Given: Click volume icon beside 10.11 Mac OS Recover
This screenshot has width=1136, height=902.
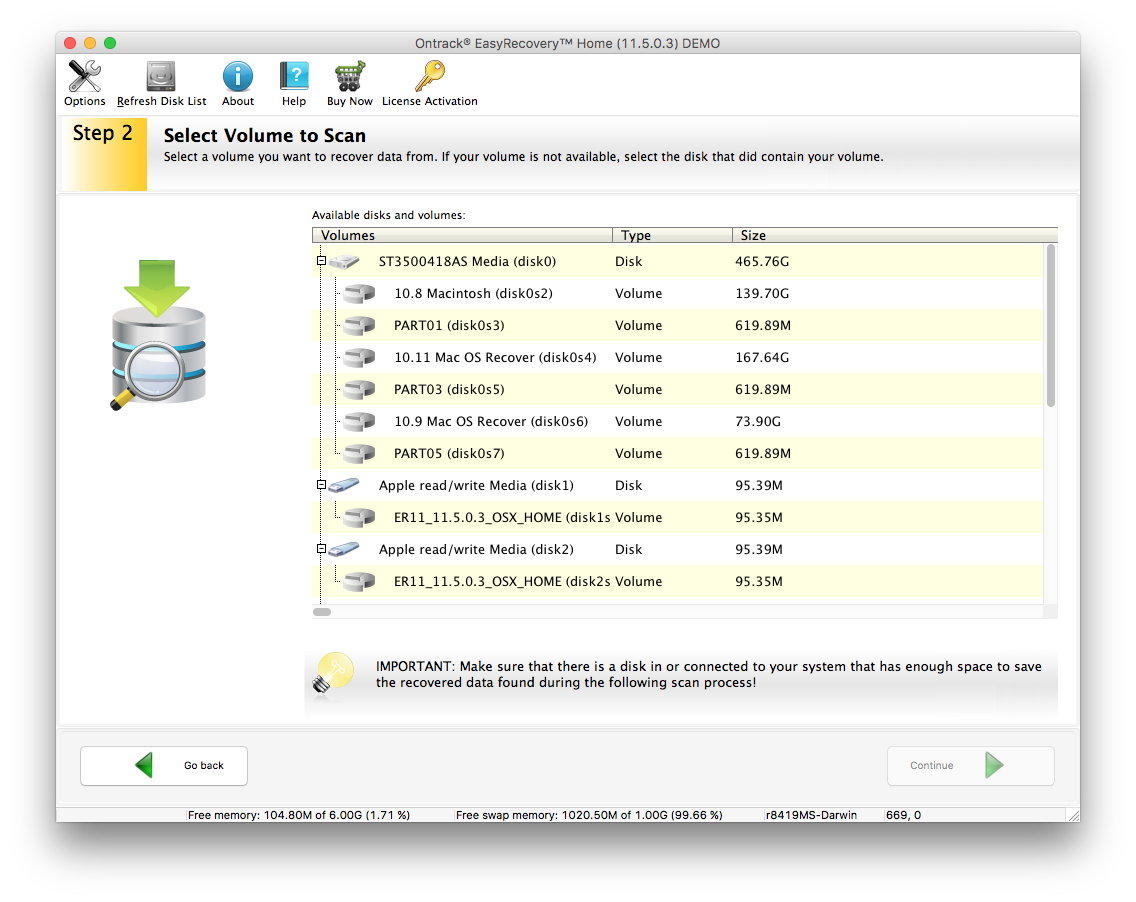Looking at the screenshot, I should pos(359,357).
